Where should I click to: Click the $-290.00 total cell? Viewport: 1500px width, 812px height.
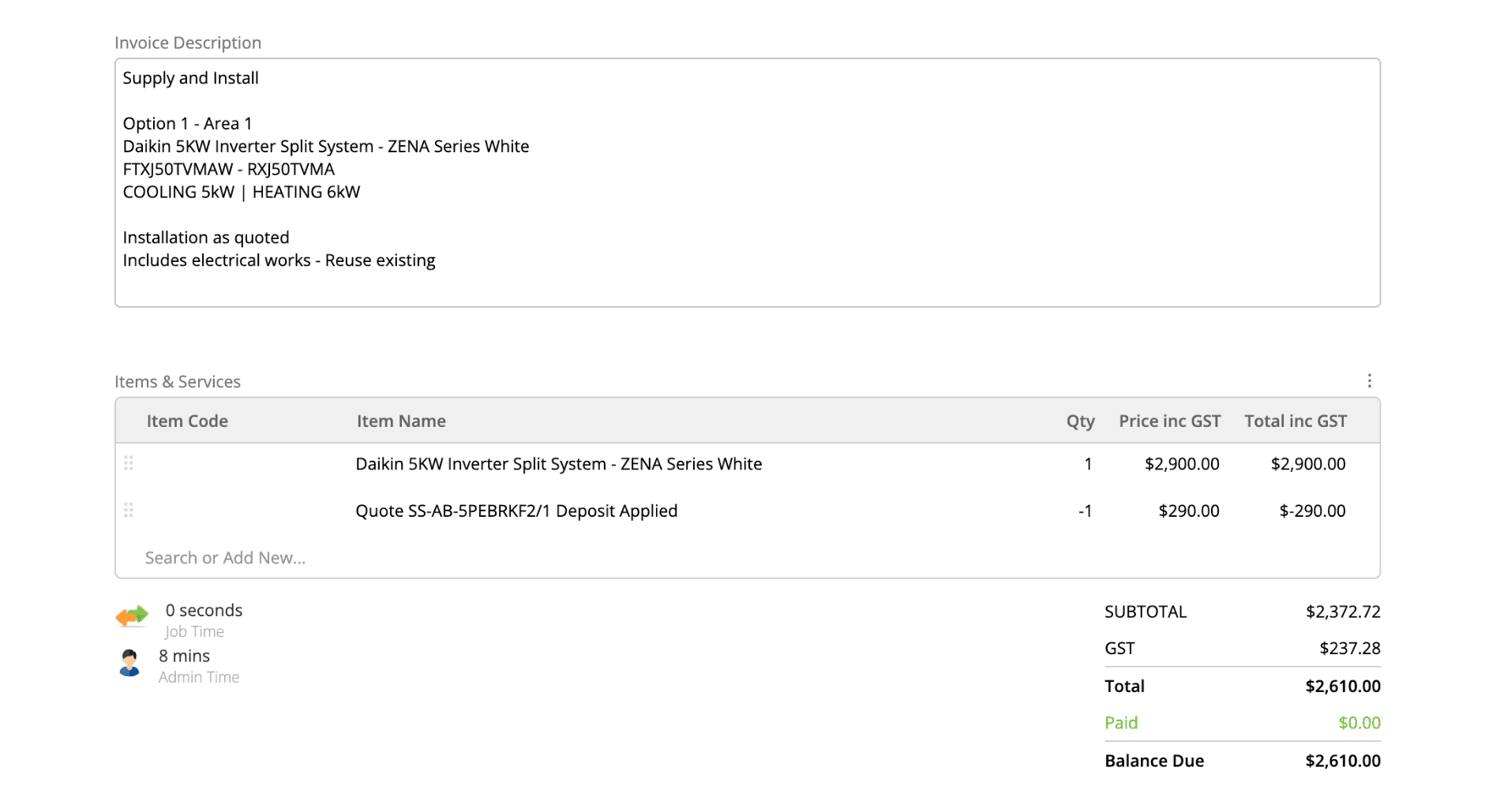click(1312, 511)
